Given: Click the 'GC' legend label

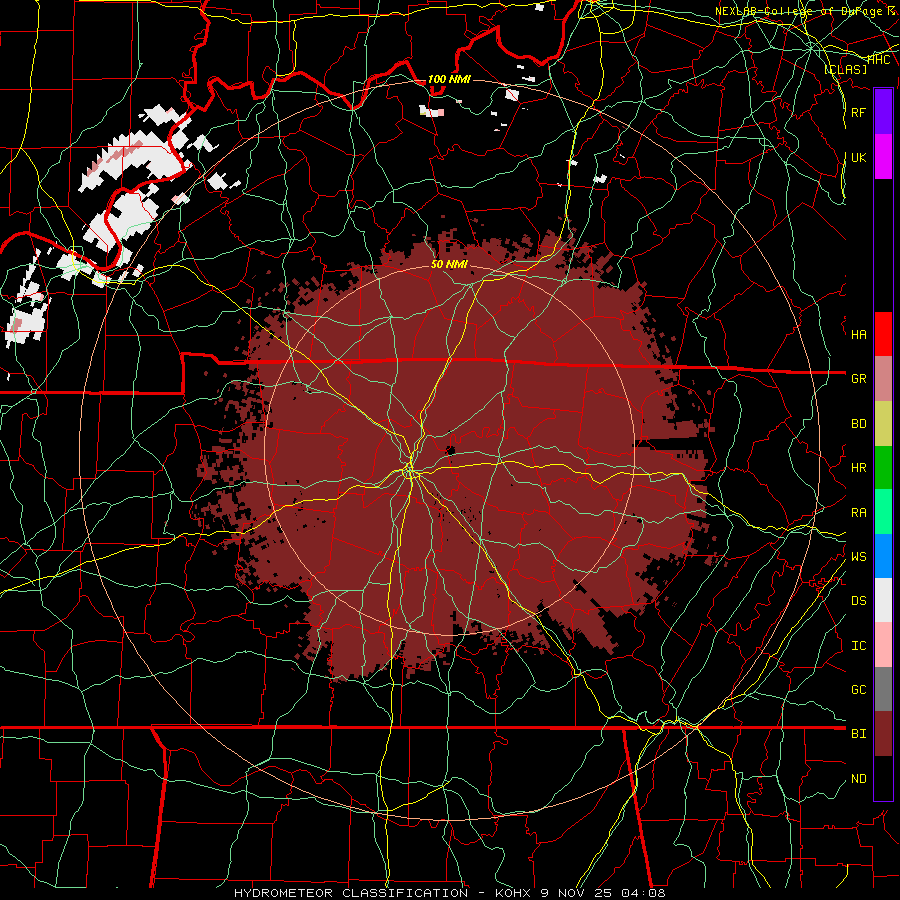Looking at the screenshot, I should click(x=858, y=689).
